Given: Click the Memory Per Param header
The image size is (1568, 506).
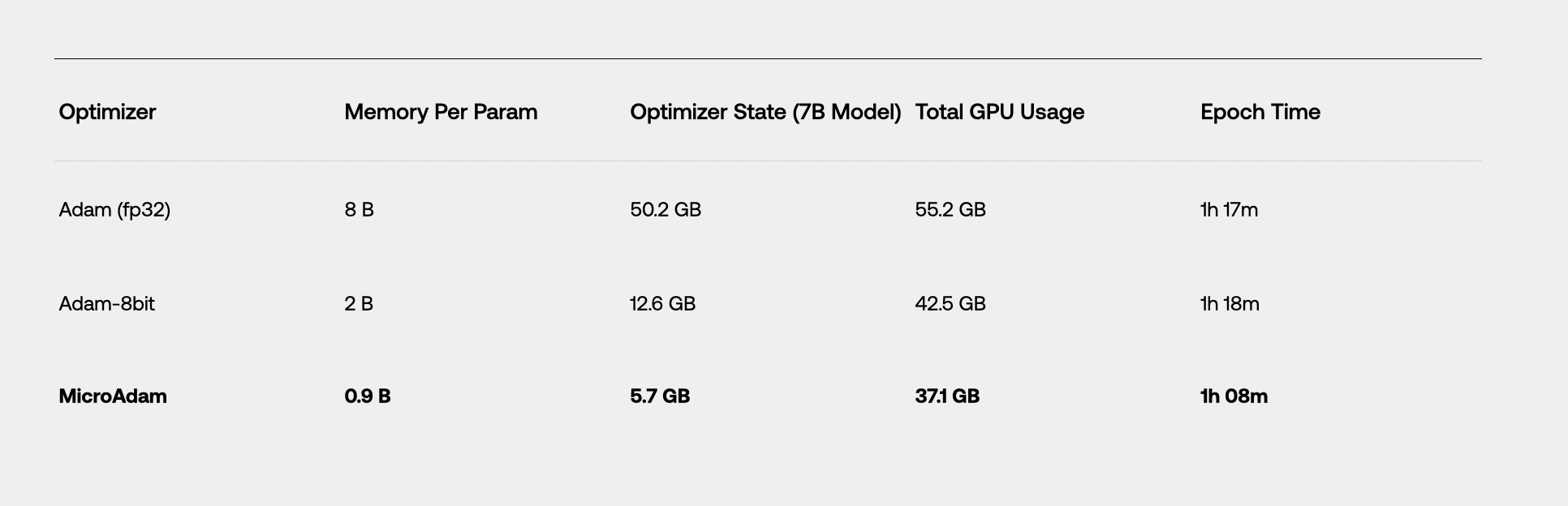Looking at the screenshot, I should click(x=441, y=112).
